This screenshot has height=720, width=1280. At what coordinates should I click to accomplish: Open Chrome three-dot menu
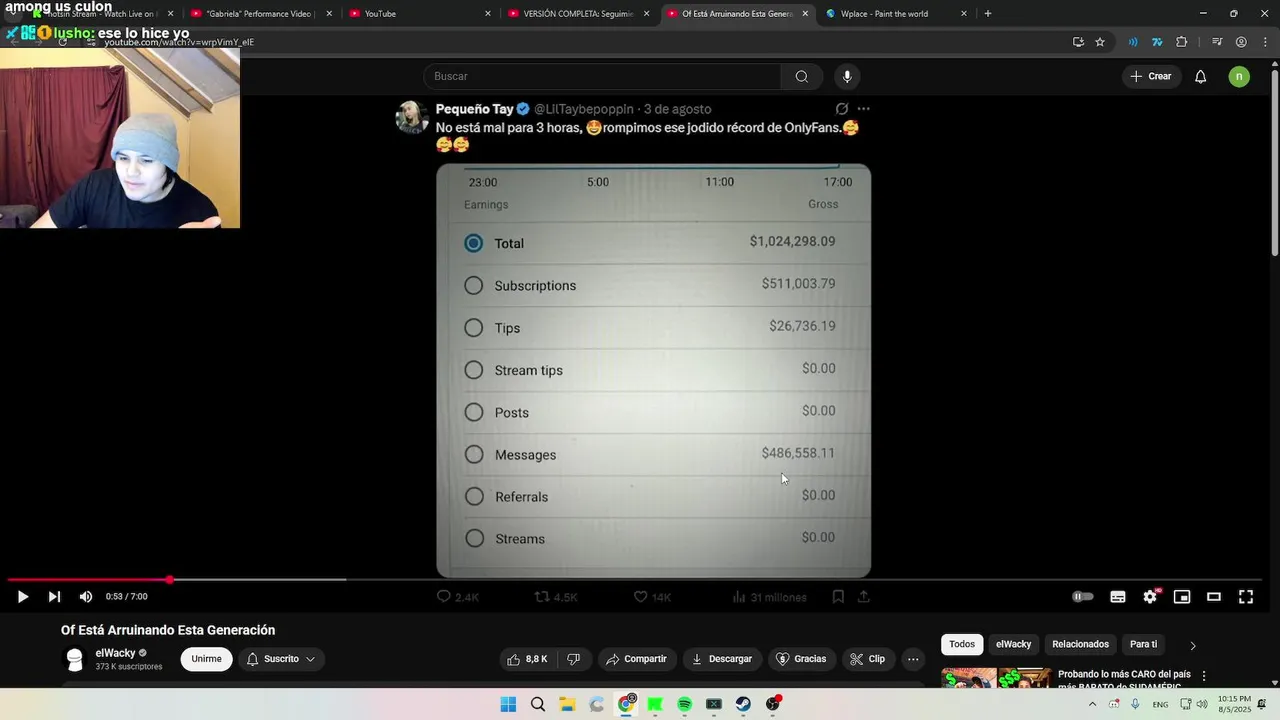tap(1265, 42)
